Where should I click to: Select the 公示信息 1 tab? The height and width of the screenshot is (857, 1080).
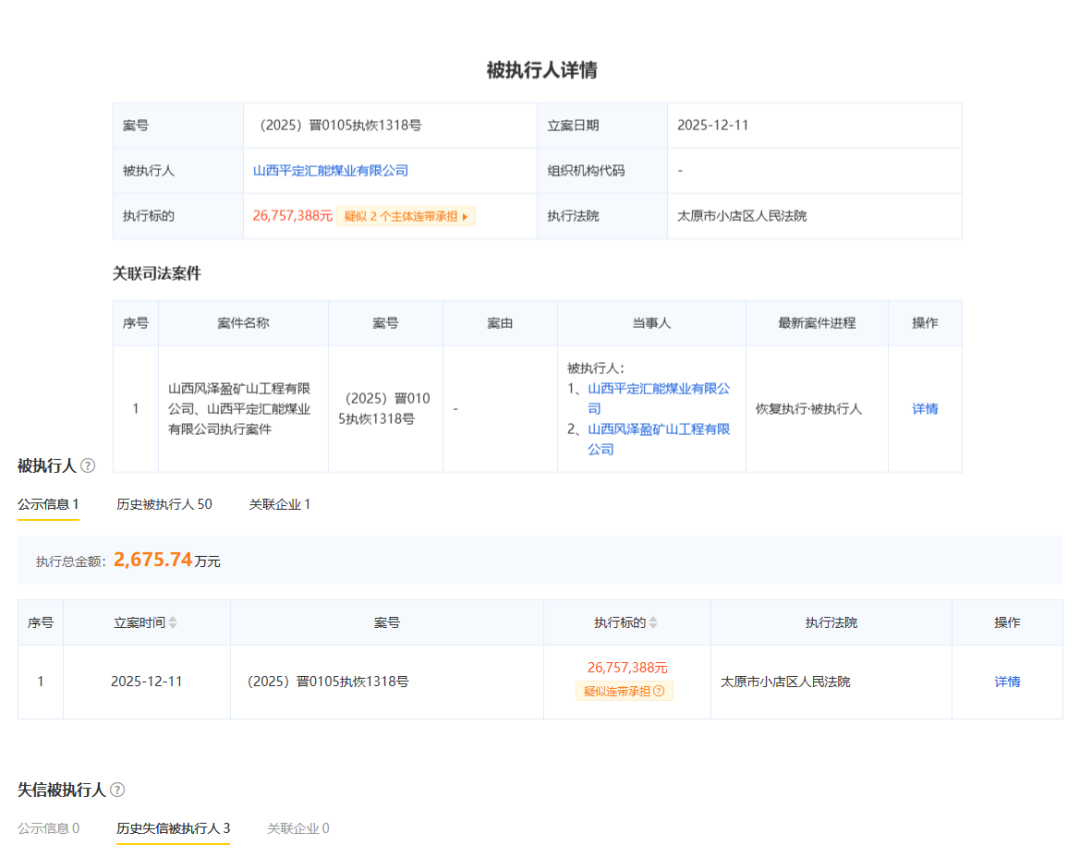click(47, 504)
